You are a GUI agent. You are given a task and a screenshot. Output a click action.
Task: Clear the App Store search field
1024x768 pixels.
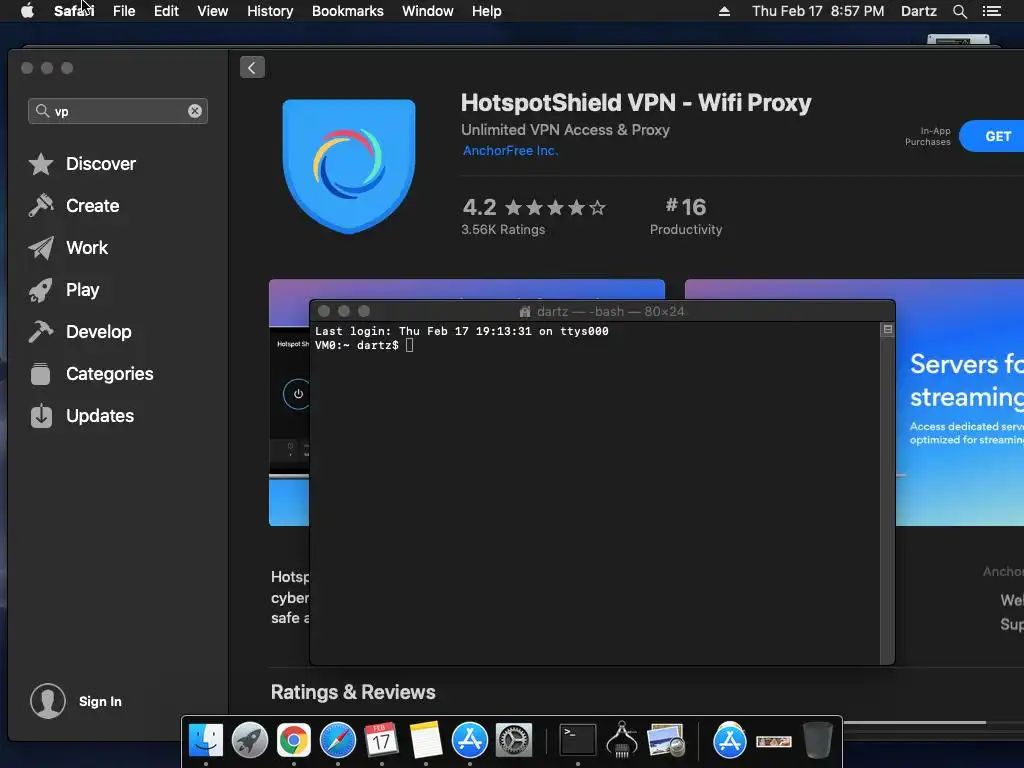[x=195, y=111]
